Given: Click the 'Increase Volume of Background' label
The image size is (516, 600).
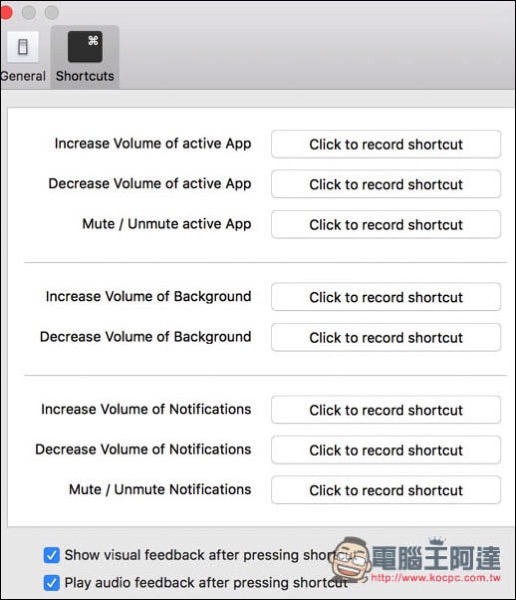Looking at the screenshot, I should (x=149, y=297).
